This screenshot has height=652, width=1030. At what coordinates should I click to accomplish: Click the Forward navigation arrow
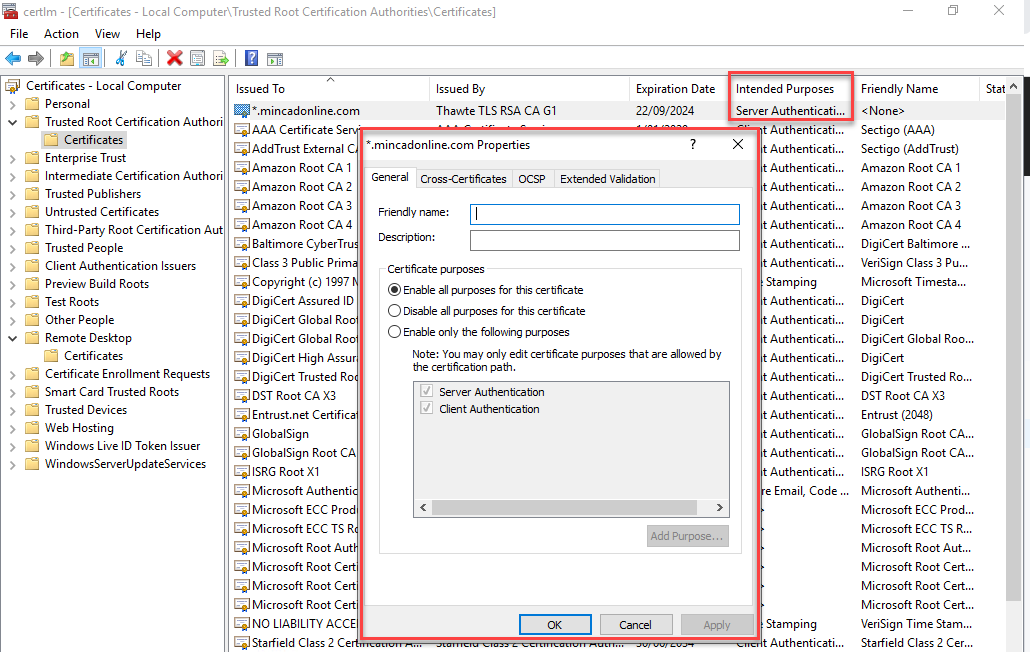(34, 57)
